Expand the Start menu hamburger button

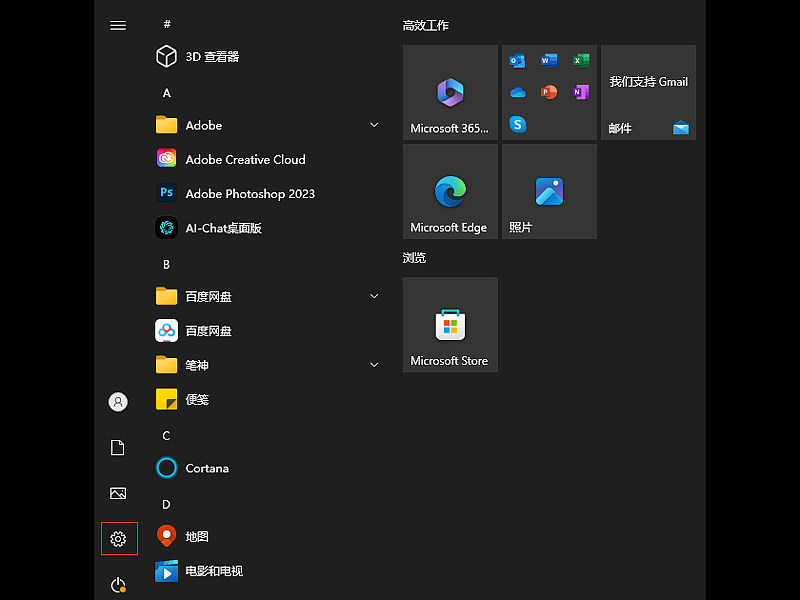point(118,26)
